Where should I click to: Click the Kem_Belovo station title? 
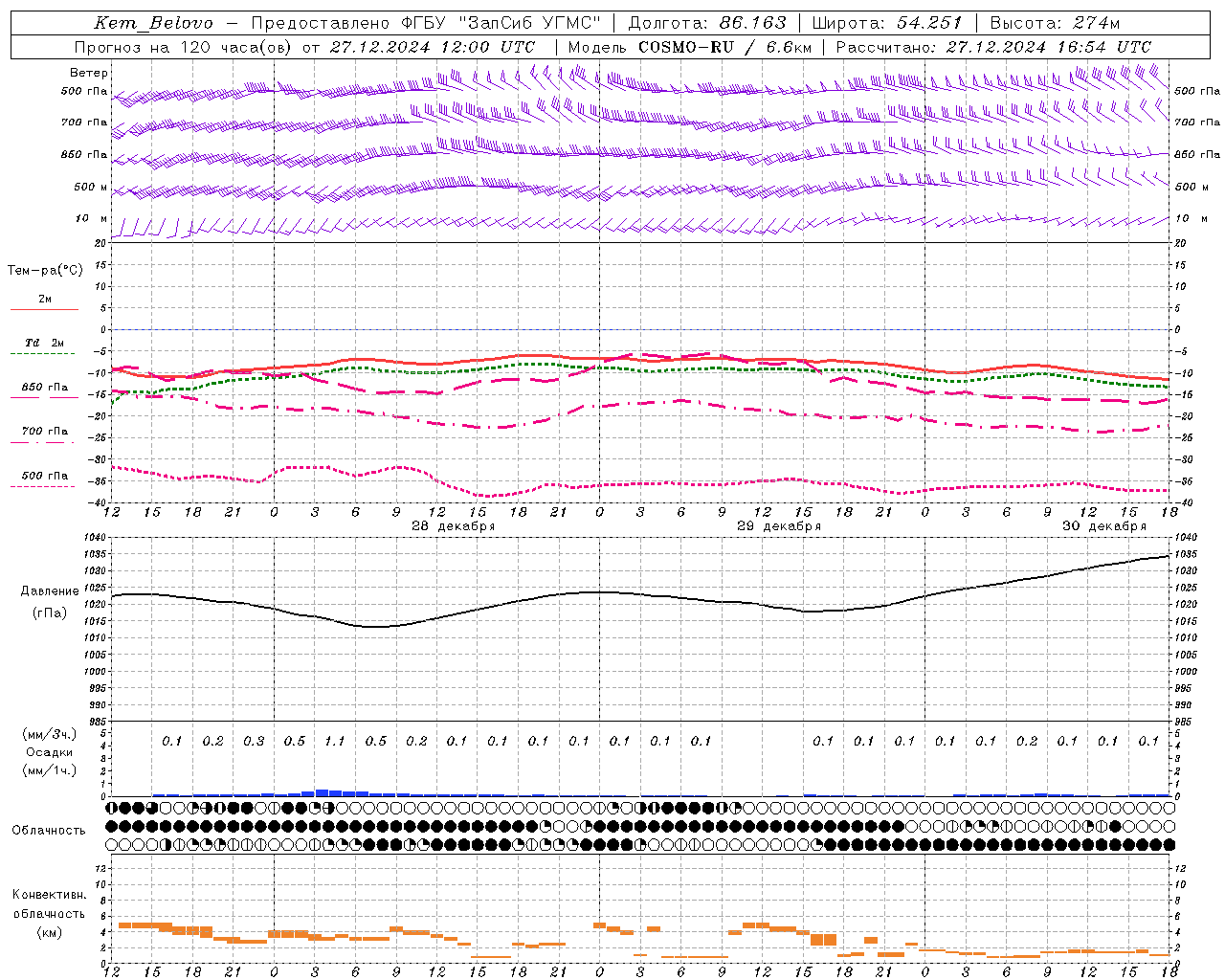point(153,23)
